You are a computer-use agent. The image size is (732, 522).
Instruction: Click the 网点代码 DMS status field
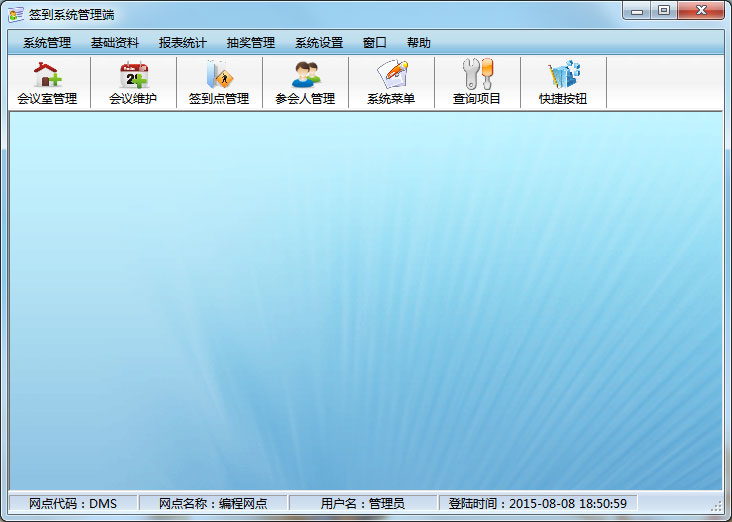pos(73,503)
